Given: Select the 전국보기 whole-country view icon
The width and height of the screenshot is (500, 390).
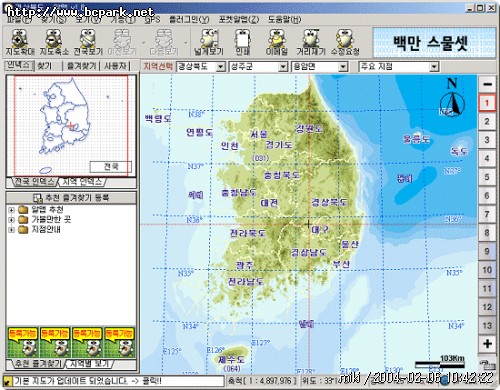Looking at the screenshot, I should (88, 42).
